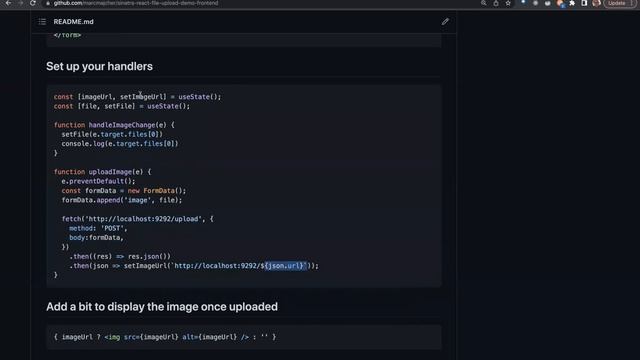
Task: Click the github.com address bar
Action: 136,3
